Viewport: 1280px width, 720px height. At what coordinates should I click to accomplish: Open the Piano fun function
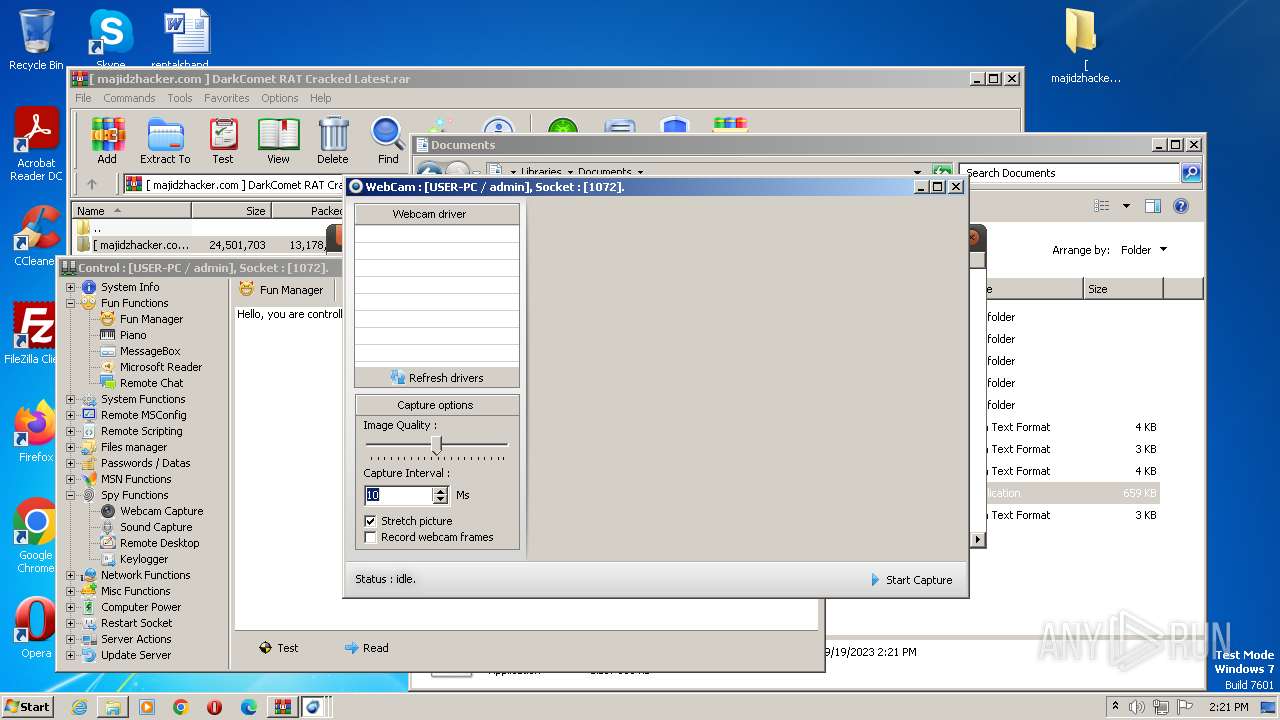pos(133,335)
